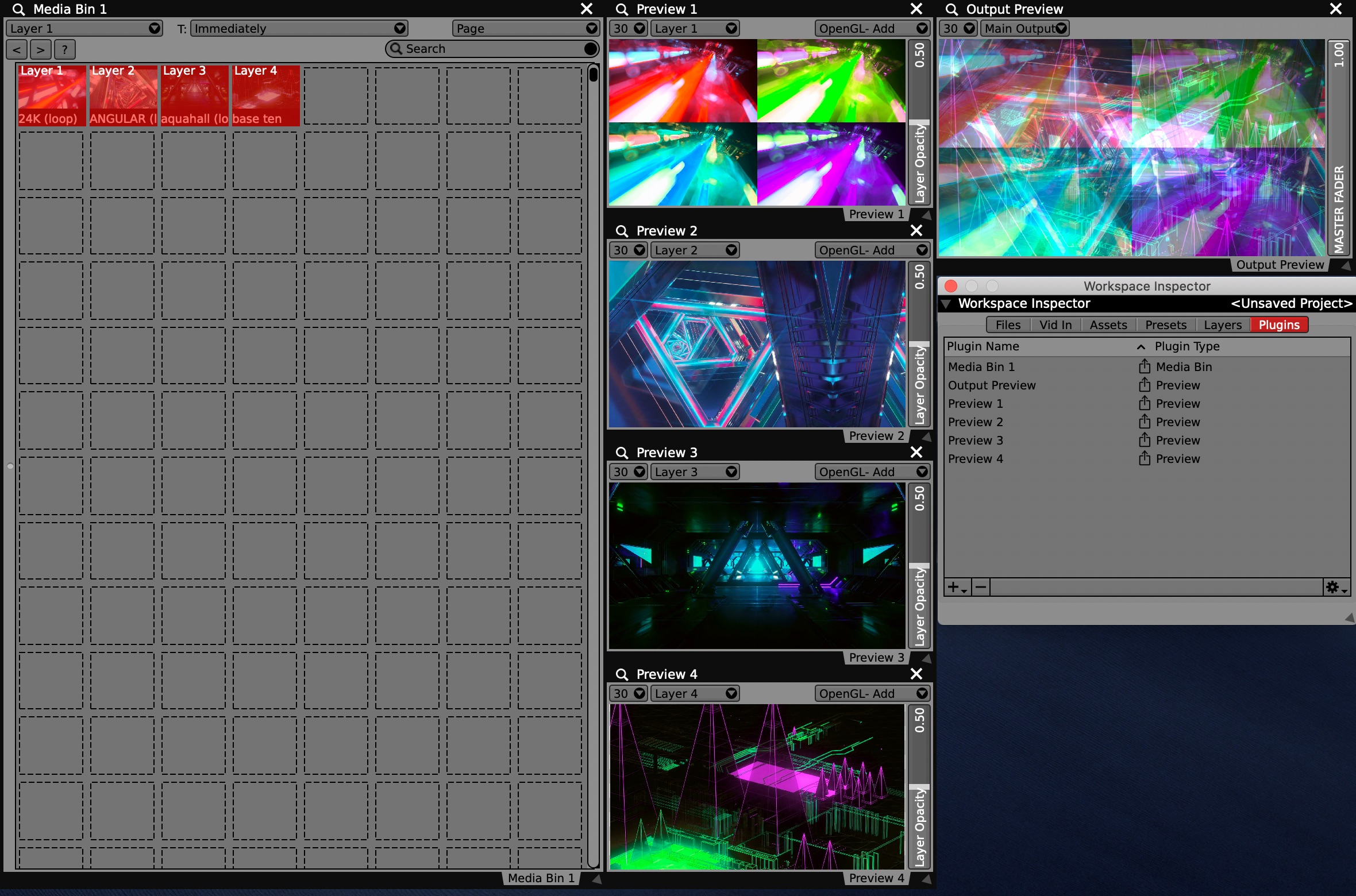Image resolution: width=1356 pixels, height=896 pixels.
Task: Trigger the ANGULAR clip on Layer 2
Action: tap(123, 95)
